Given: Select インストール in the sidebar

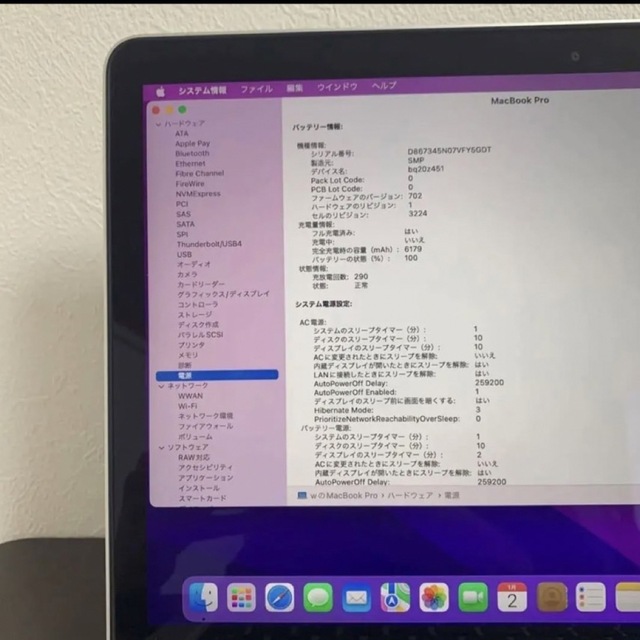Looking at the screenshot, I should click(x=199, y=488).
